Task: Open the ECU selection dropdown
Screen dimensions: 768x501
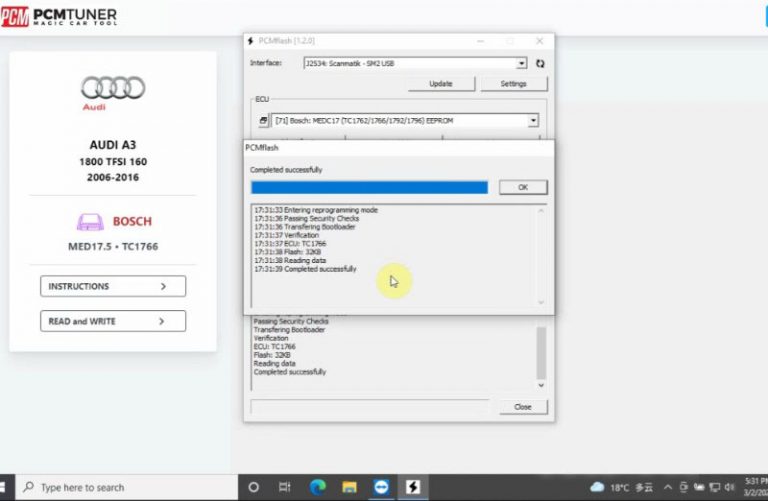Action: click(533, 121)
